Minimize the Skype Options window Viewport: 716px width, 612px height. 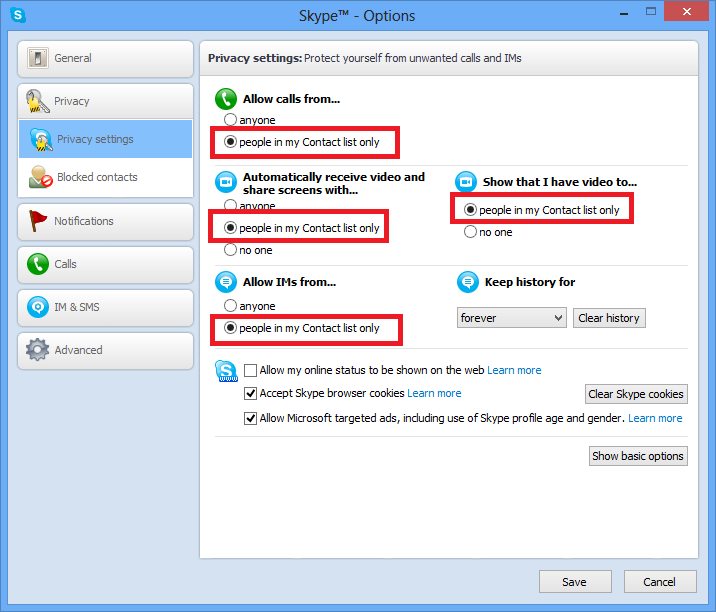pyautogui.click(x=624, y=13)
